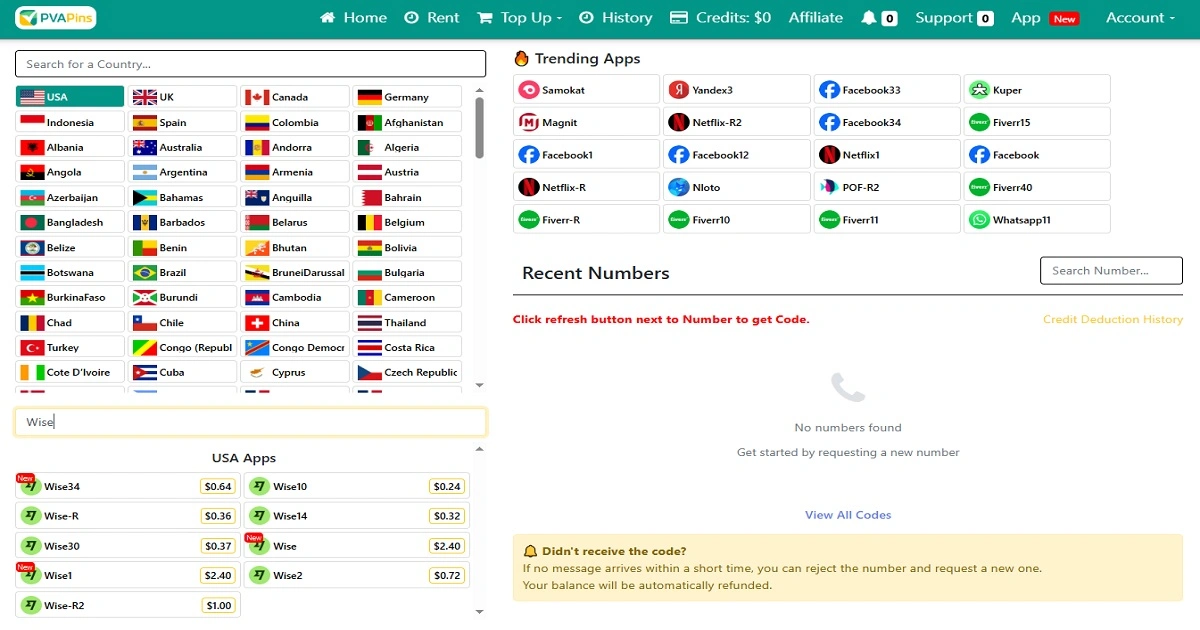Select Wise10 app at $0.24
1200x630 pixels.
pyautogui.click(x=357, y=486)
